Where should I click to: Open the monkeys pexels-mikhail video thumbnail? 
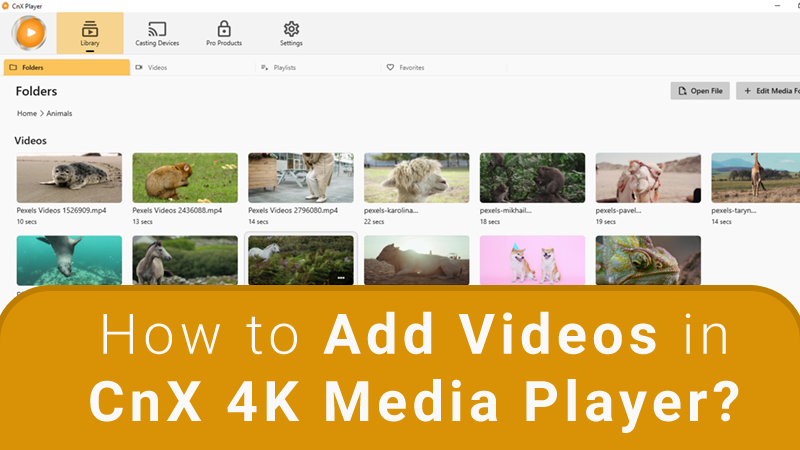point(533,178)
